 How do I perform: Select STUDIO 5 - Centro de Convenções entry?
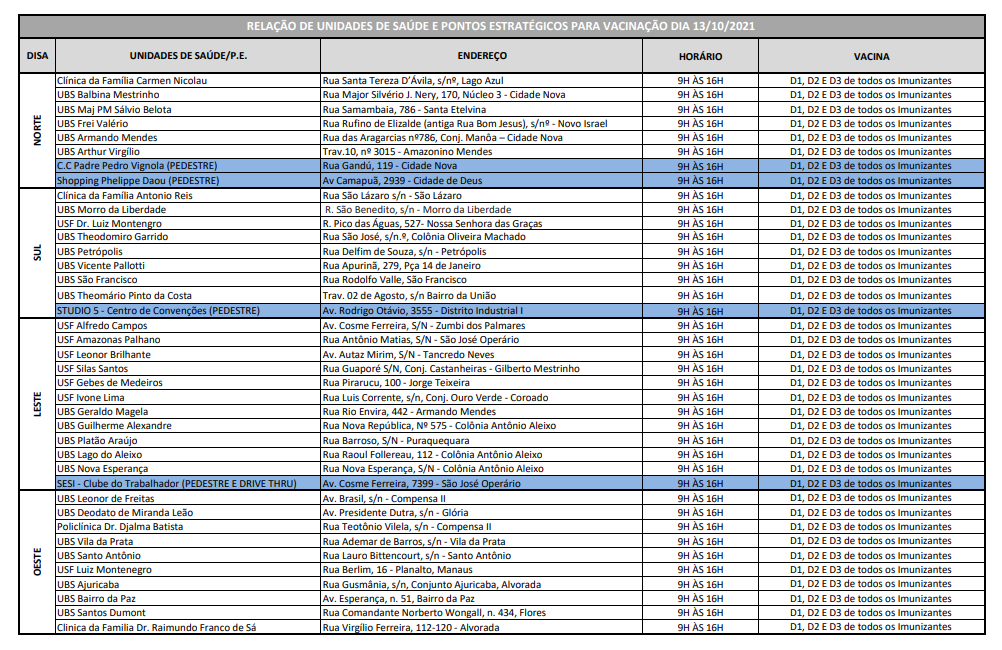pos(158,311)
